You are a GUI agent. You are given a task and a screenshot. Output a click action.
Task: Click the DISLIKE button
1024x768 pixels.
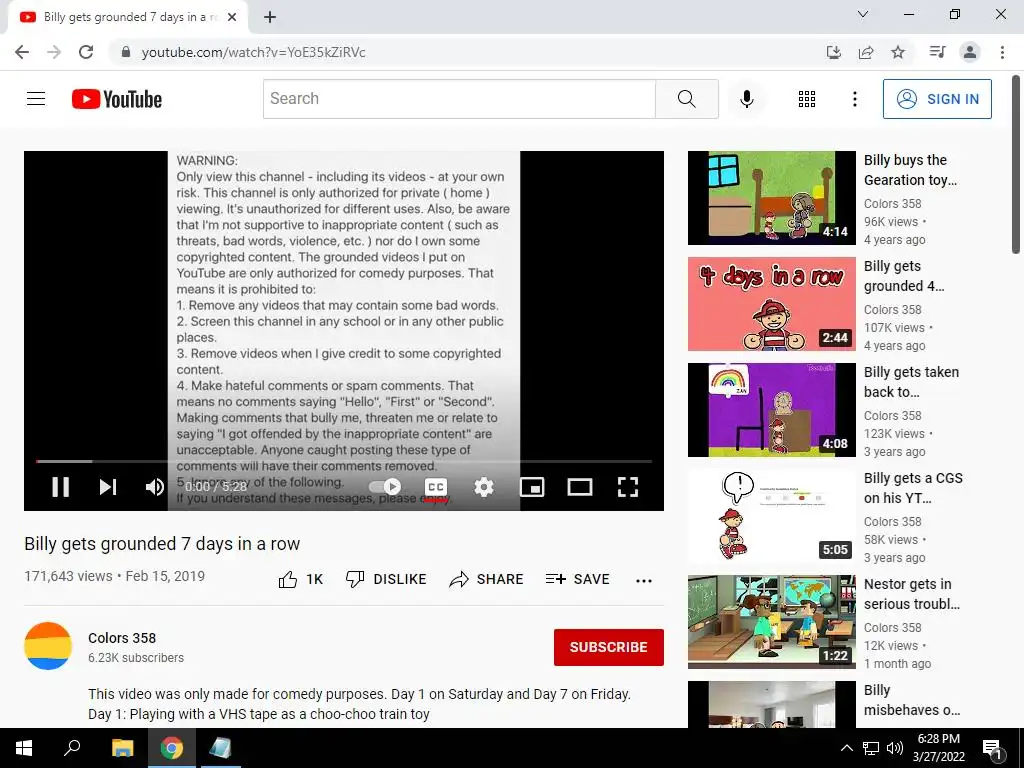[x=386, y=579]
